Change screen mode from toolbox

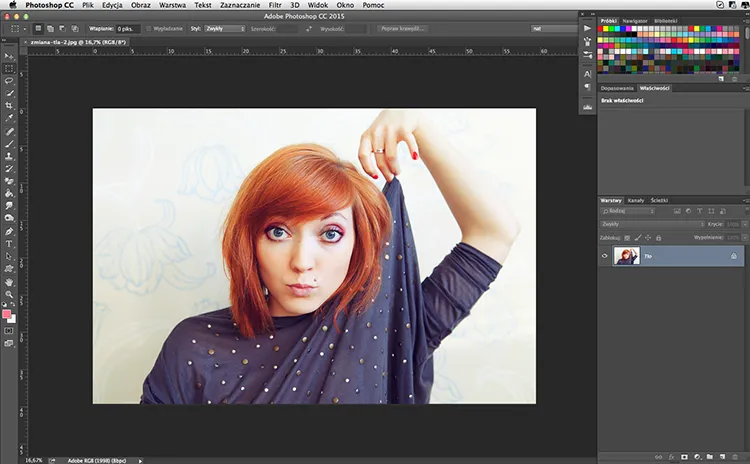click(x=9, y=343)
